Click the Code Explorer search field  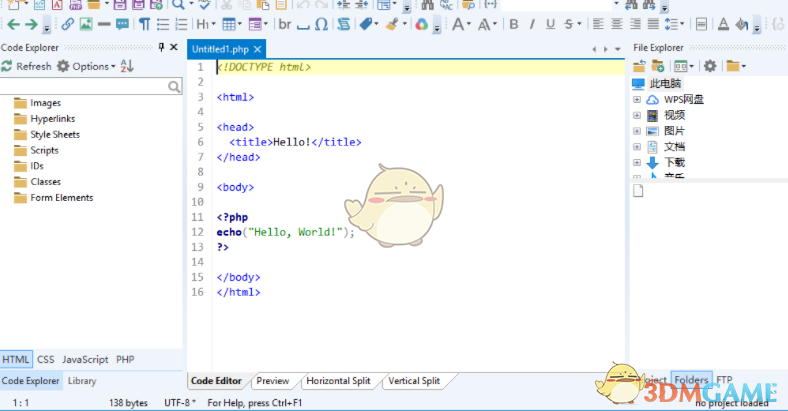pyautogui.click(x=84, y=87)
